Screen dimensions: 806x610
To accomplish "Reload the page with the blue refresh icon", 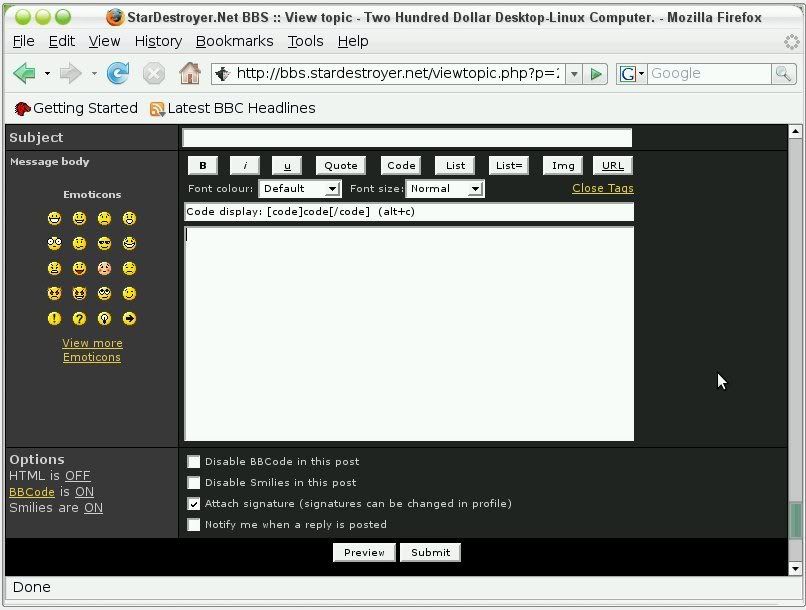I will (x=118, y=73).
